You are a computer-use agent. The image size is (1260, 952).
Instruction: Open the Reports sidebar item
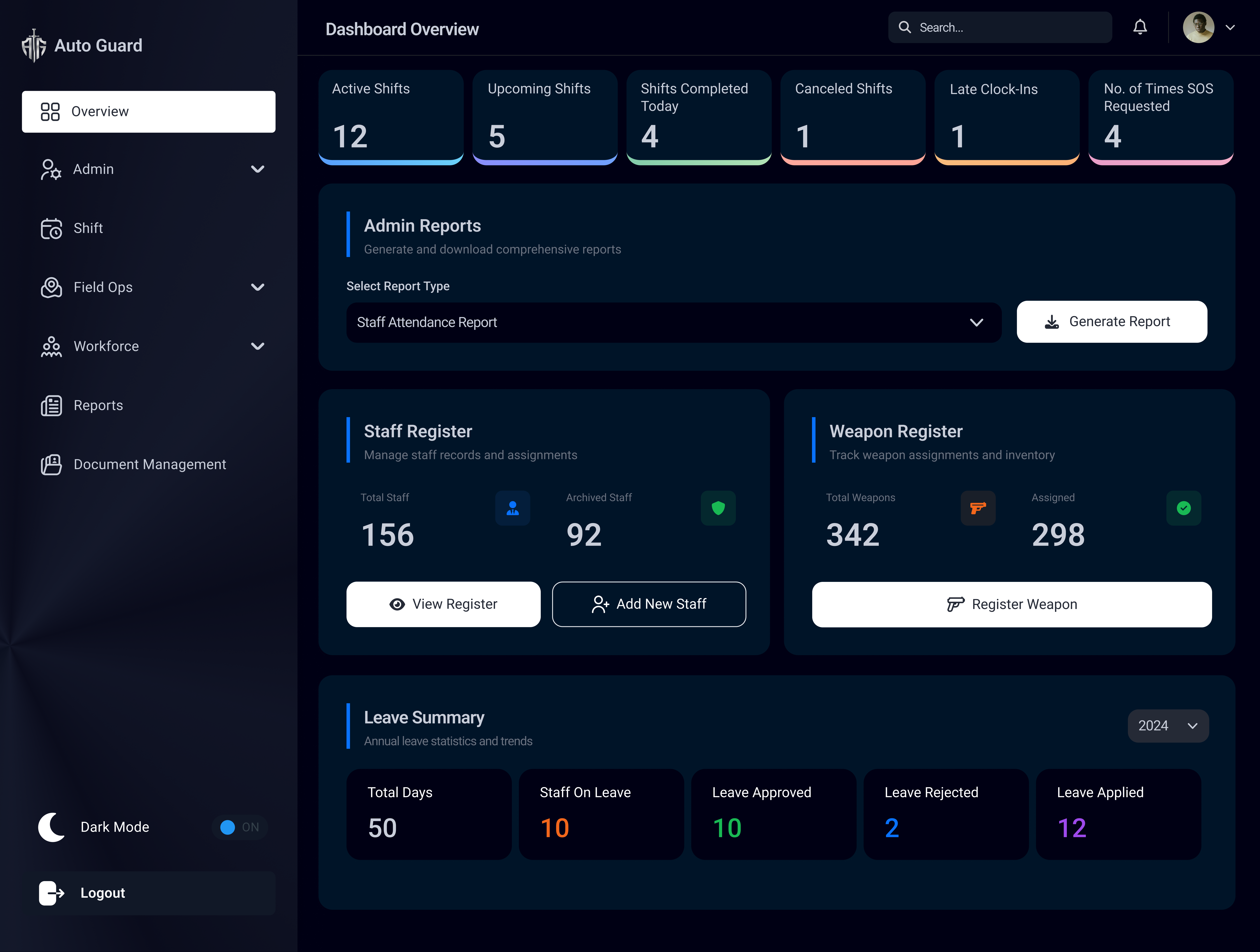pos(149,406)
